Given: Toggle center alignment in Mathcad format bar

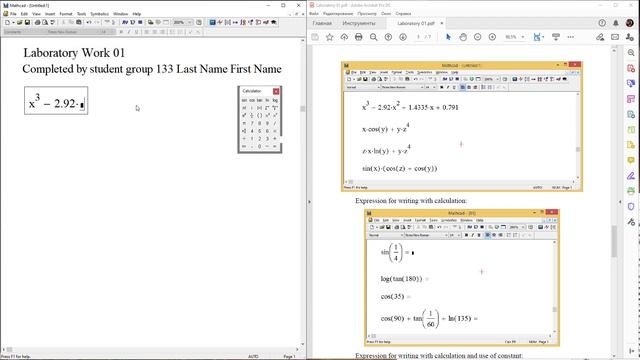Looking at the screenshot, I should (x=155, y=32).
